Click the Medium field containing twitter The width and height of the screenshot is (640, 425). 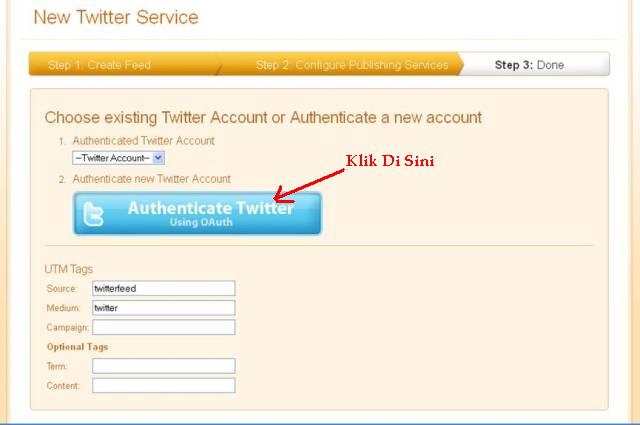click(x=164, y=308)
